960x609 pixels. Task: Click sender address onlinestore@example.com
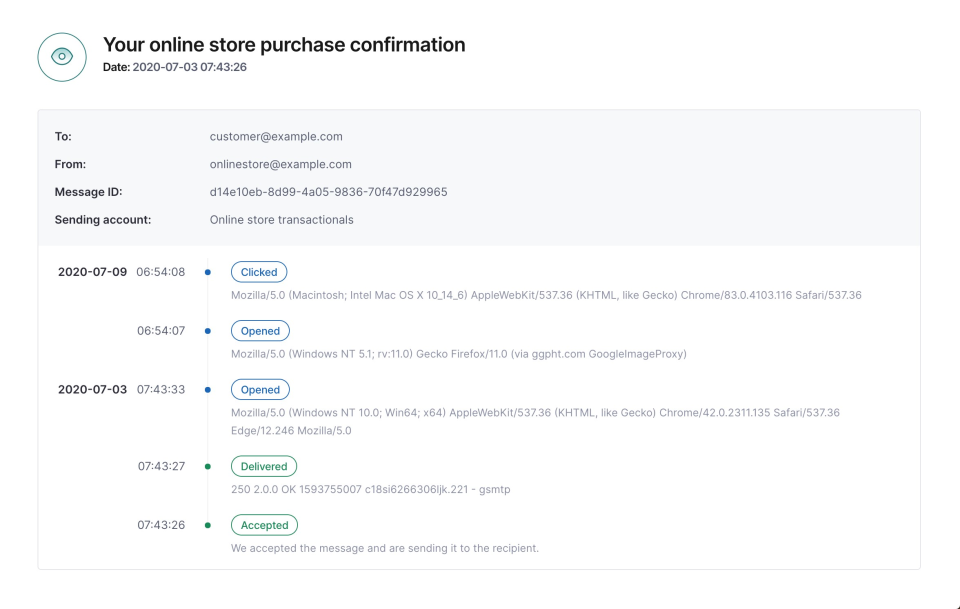point(280,164)
